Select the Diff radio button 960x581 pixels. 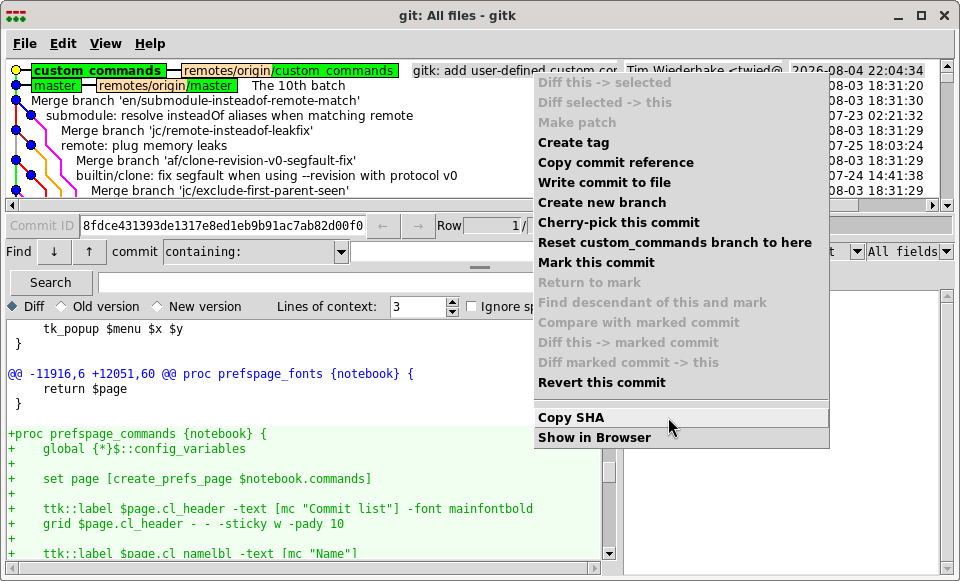pyautogui.click(x=12, y=306)
